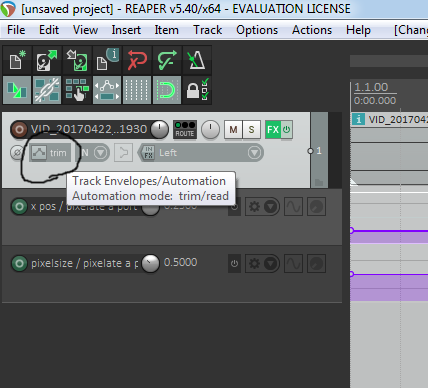This screenshot has width=428, height=388.
Task: Open the Track menu
Action: (x=207, y=30)
